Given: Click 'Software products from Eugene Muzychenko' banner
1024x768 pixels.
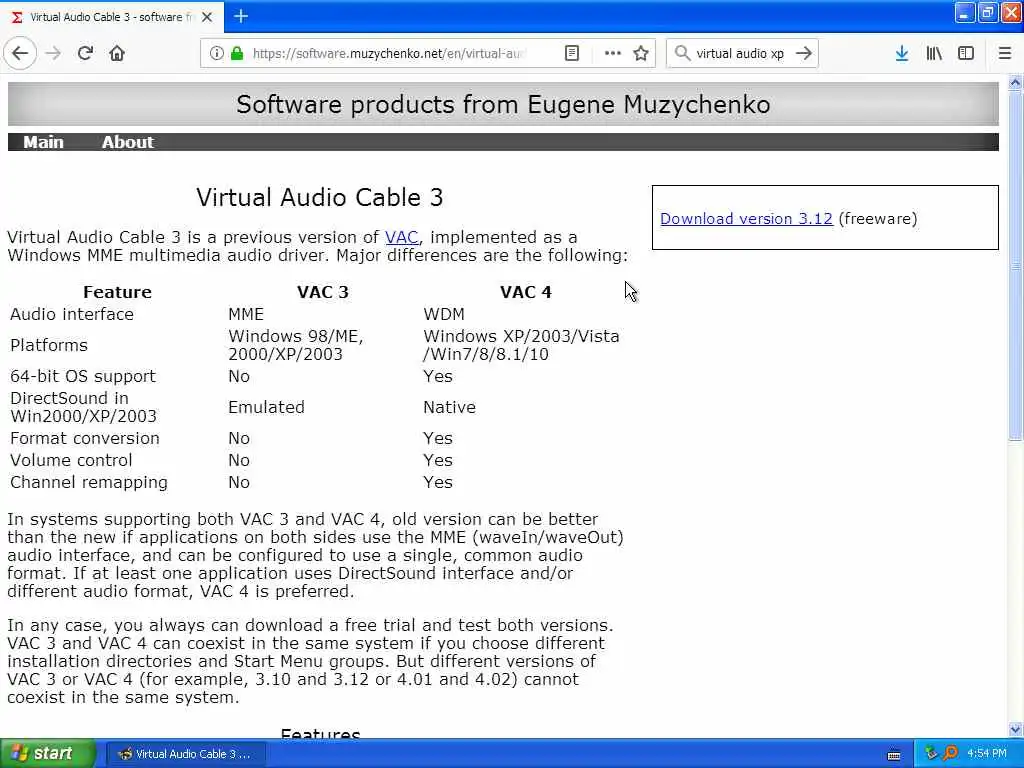Looking at the screenshot, I should pos(503,104).
